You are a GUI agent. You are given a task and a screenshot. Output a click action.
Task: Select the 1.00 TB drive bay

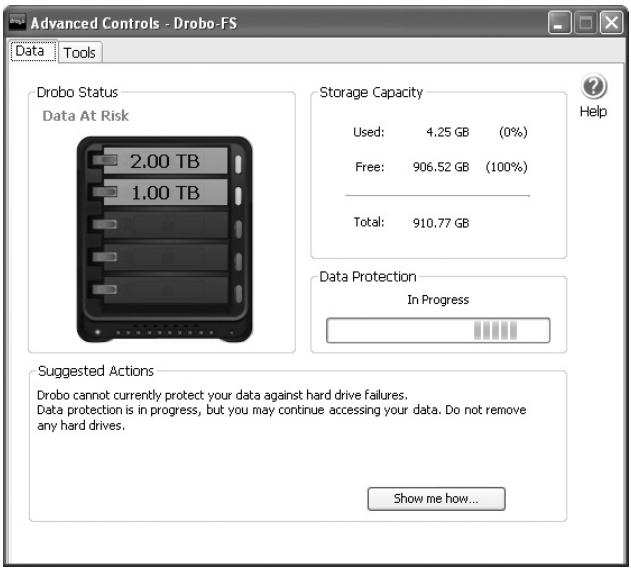[165, 192]
